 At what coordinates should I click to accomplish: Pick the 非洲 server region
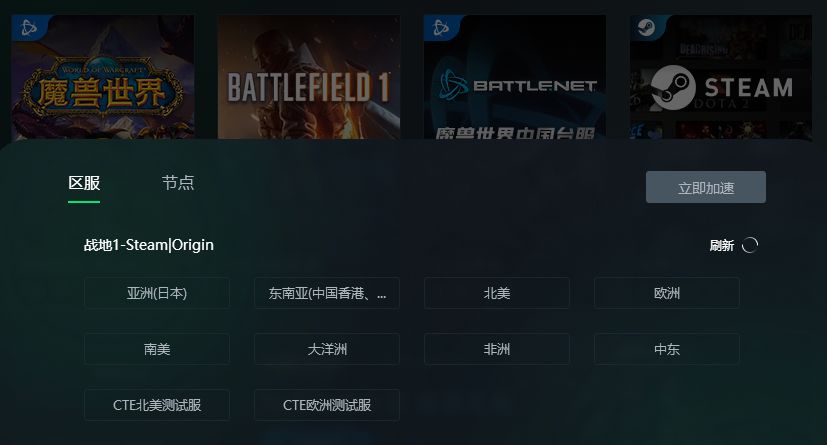click(497, 349)
